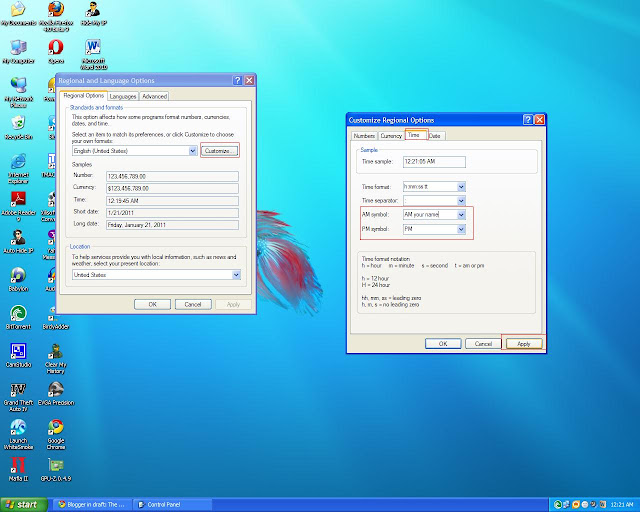Click Apply in Customize Regional Options
640x512 pixels.
[x=524, y=343]
